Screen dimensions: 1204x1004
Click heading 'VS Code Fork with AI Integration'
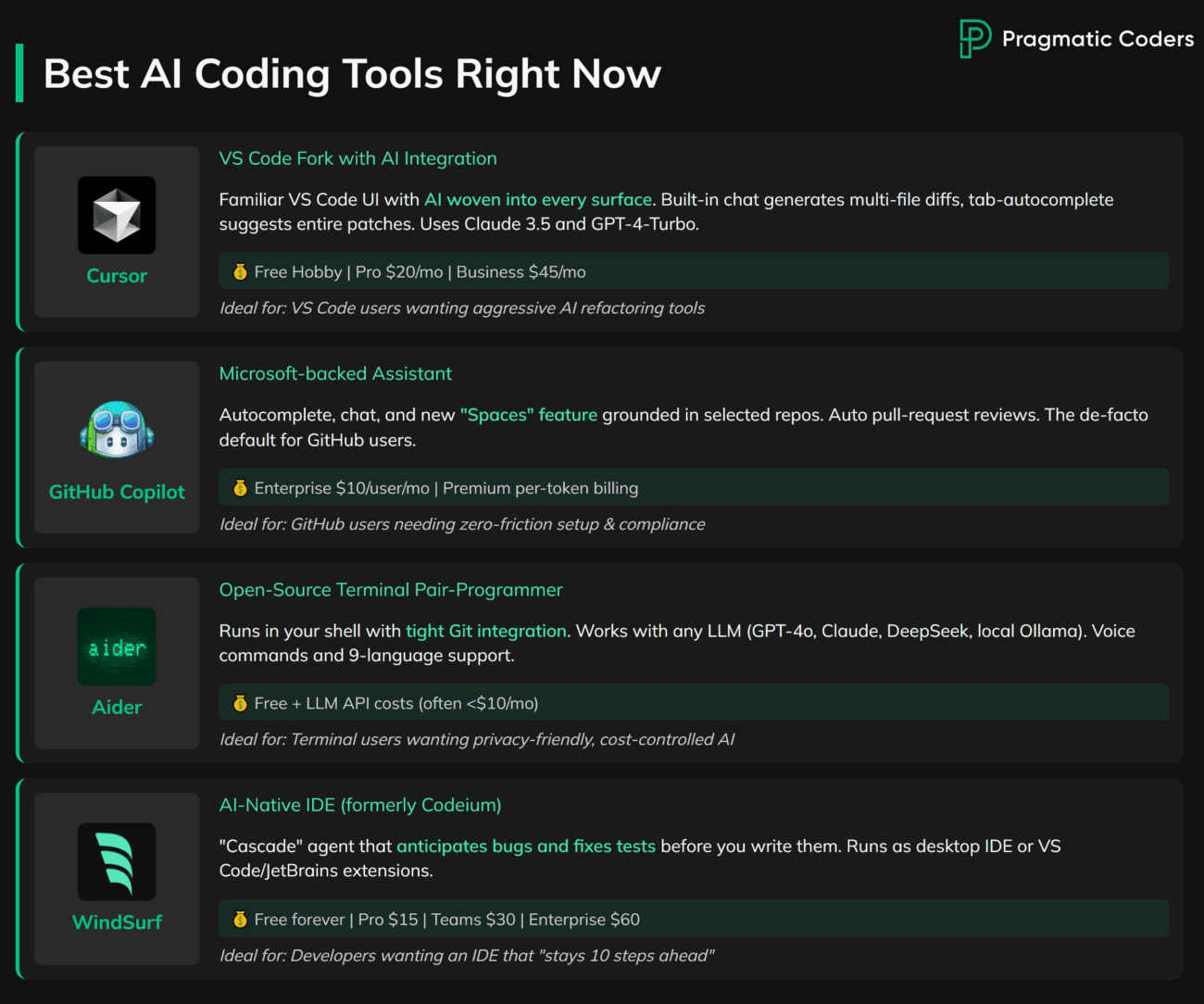(357, 158)
